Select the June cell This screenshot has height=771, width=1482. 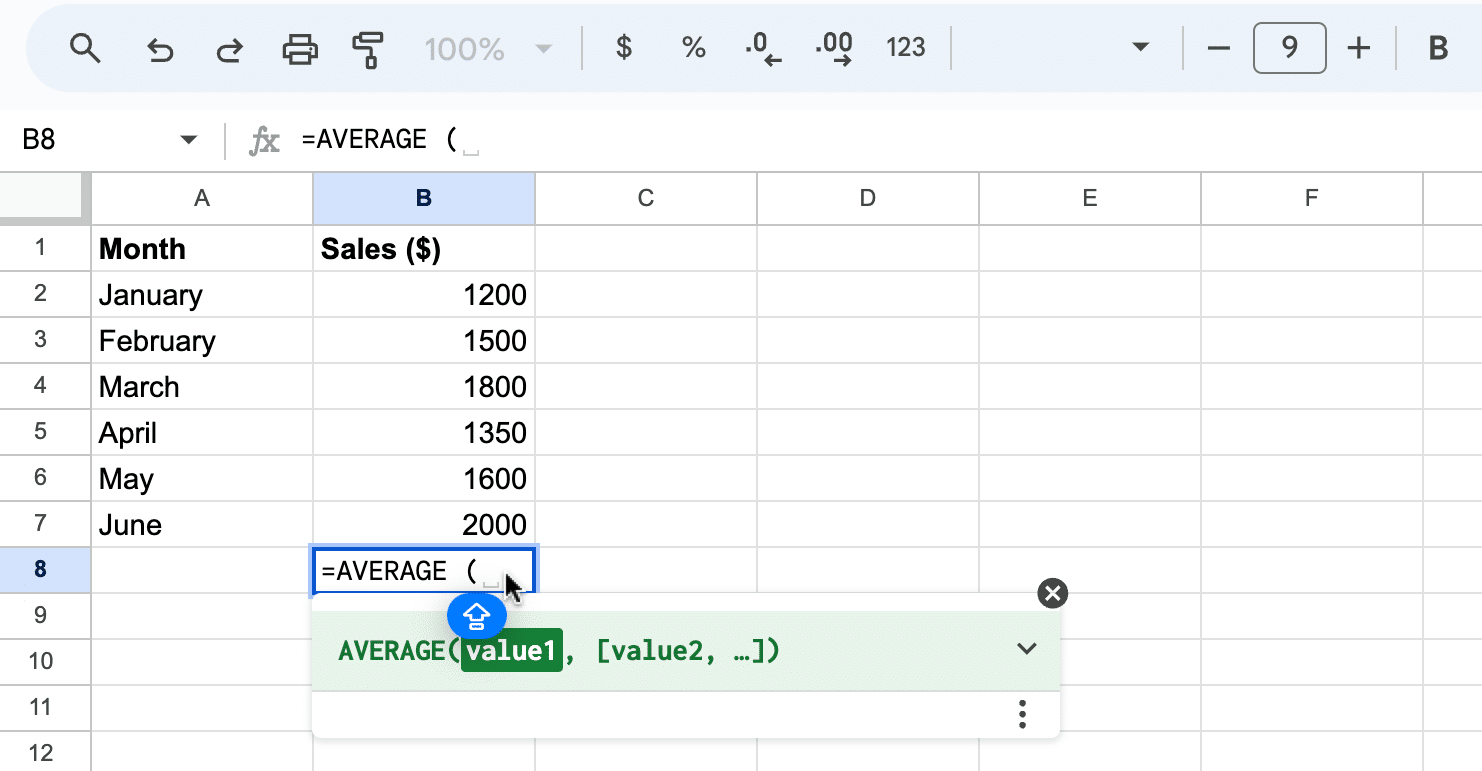click(x=202, y=524)
